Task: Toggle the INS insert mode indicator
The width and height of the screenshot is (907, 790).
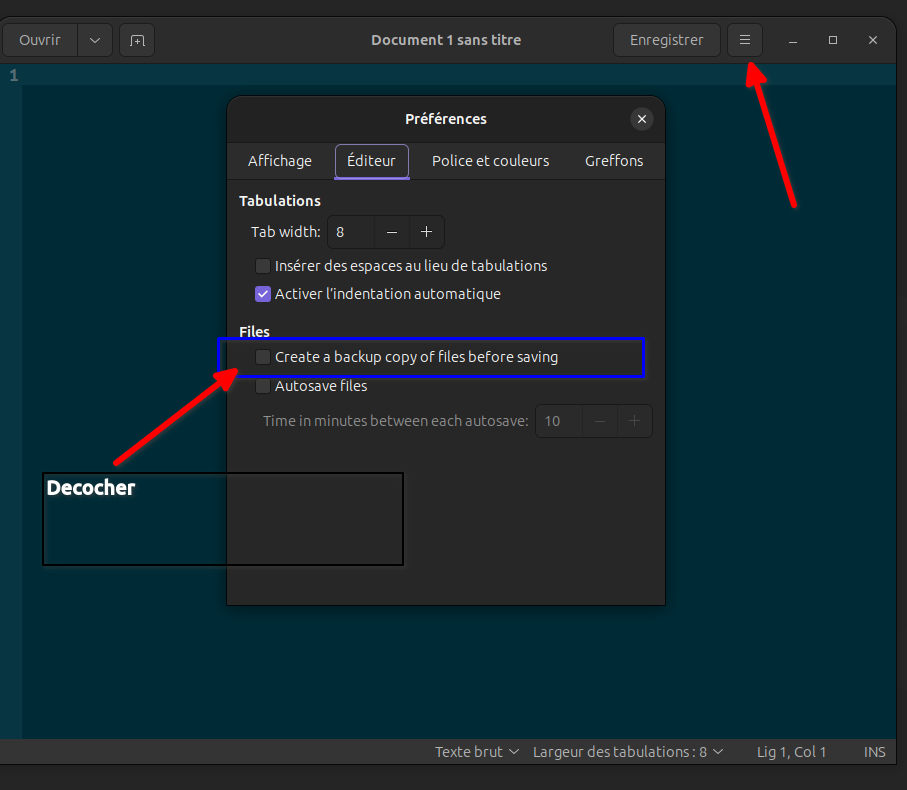Action: [x=875, y=752]
